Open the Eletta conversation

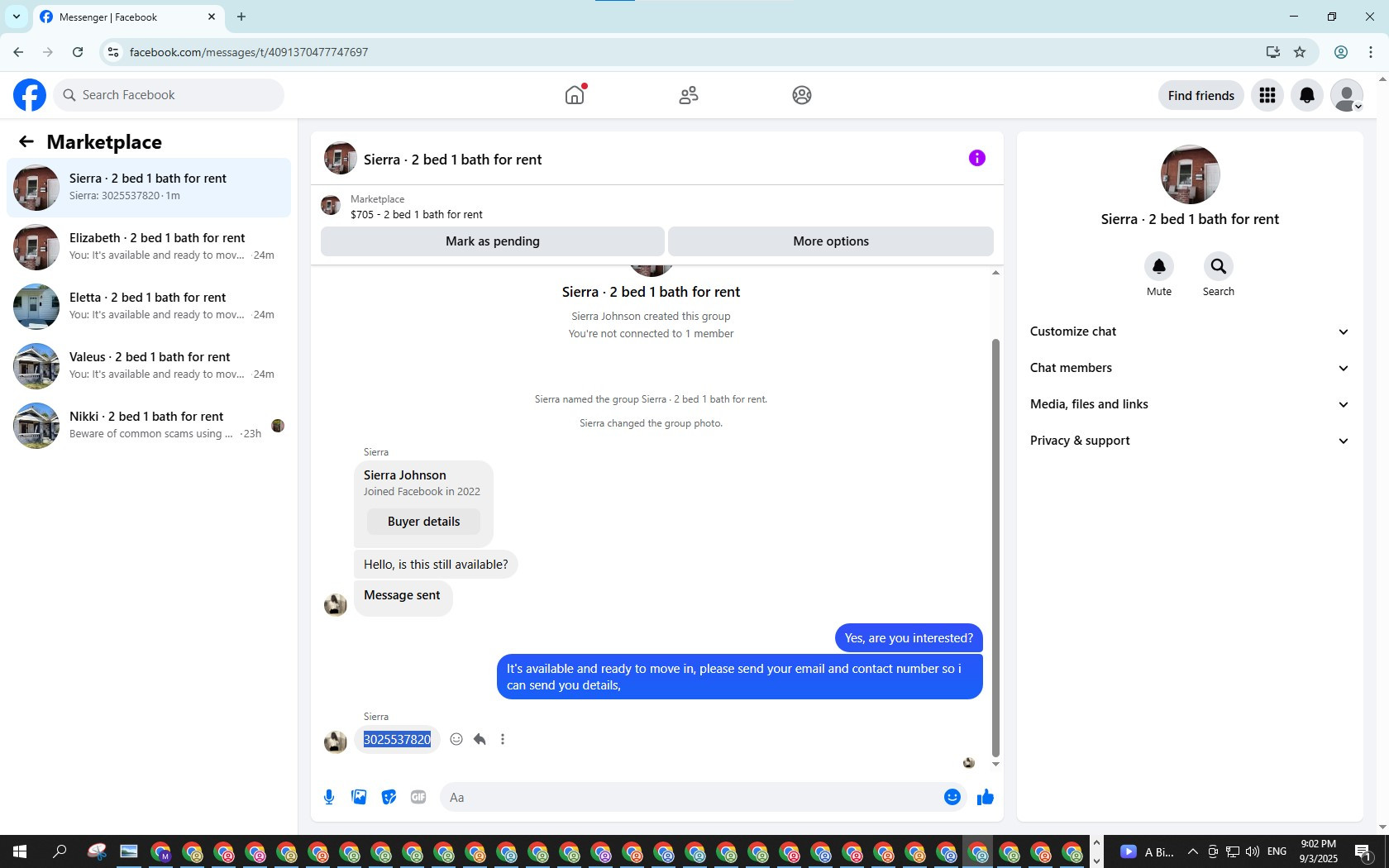[x=149, y=307]
